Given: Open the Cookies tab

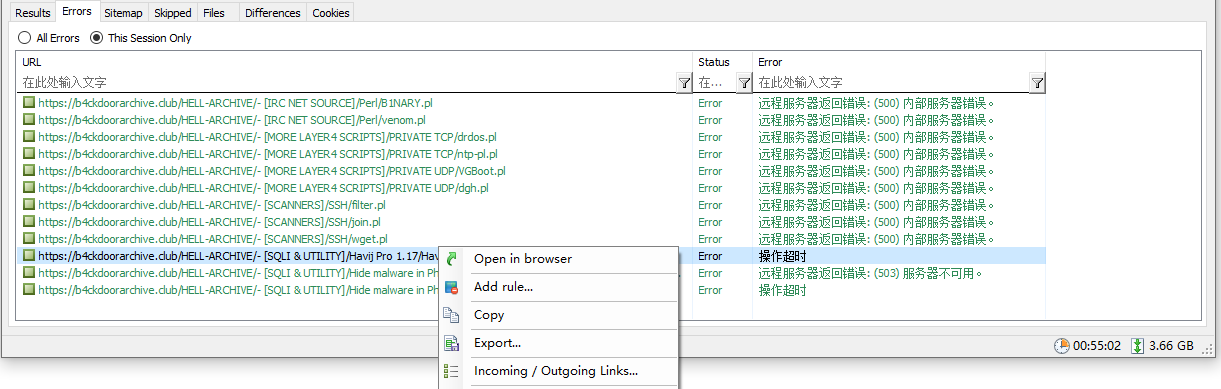Looking at the screenshot, I should 330,13.
